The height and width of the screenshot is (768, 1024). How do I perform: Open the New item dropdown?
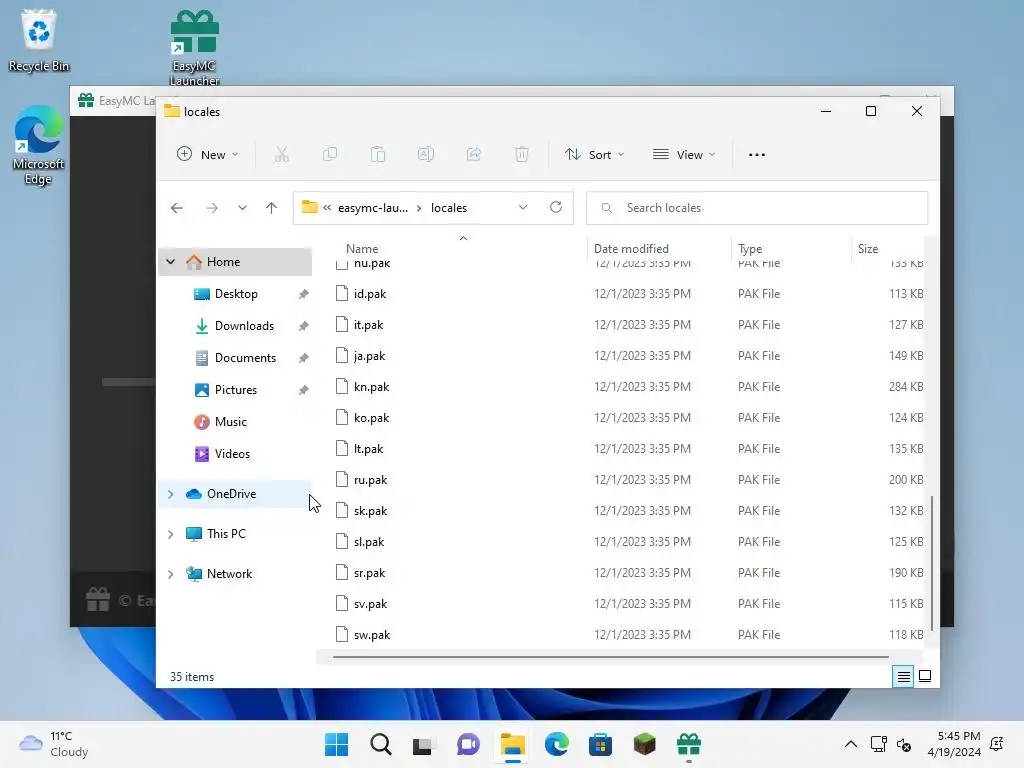(208, 155)
